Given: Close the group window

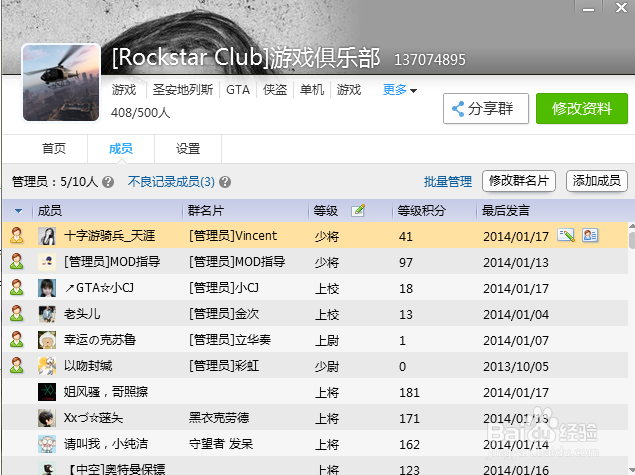Looking at the screenshot, I should coord(621,7).
